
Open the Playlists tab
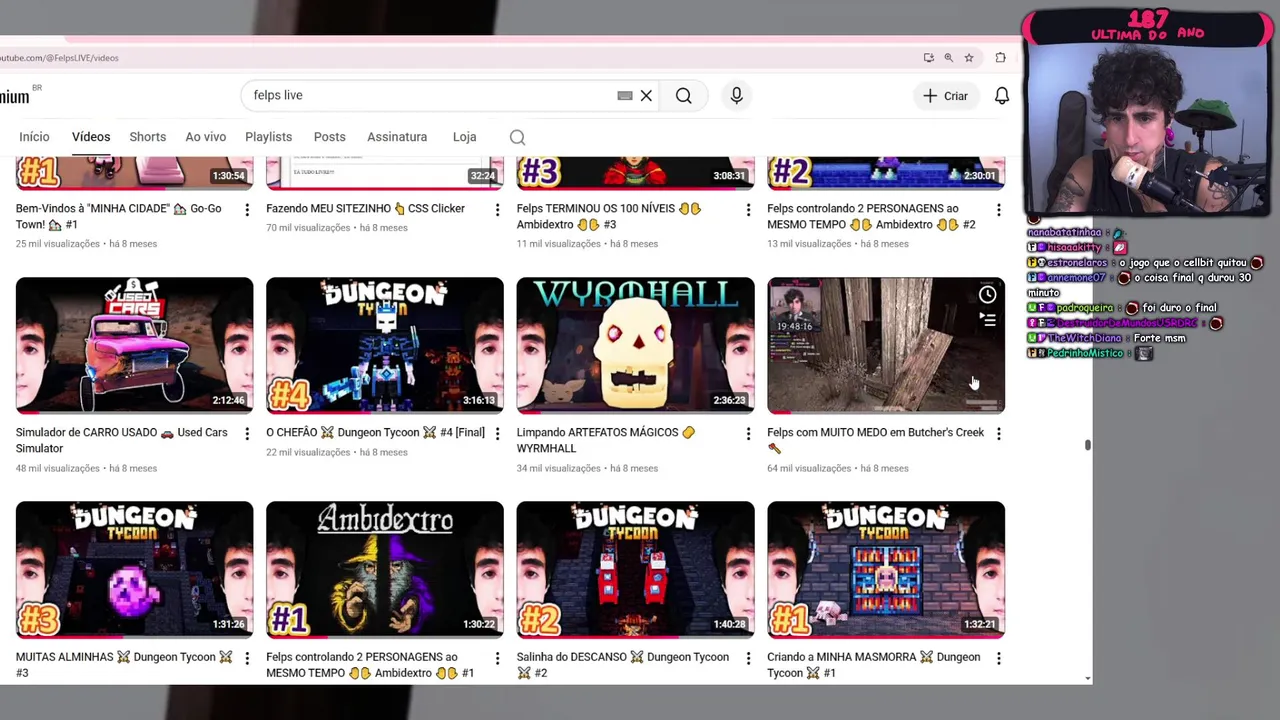268,137
